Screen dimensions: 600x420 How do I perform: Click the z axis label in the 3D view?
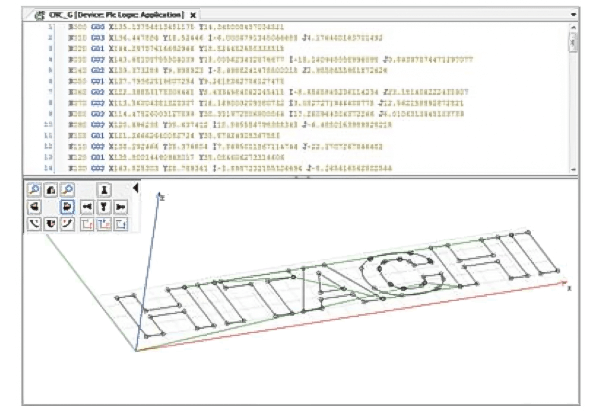tap(163, 198)
